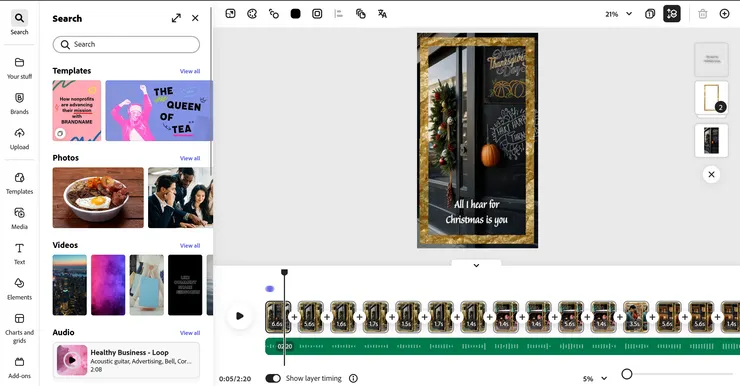Delete using the trash icon
The width and height of the screenshot is (740, 386).
point(703,14)
